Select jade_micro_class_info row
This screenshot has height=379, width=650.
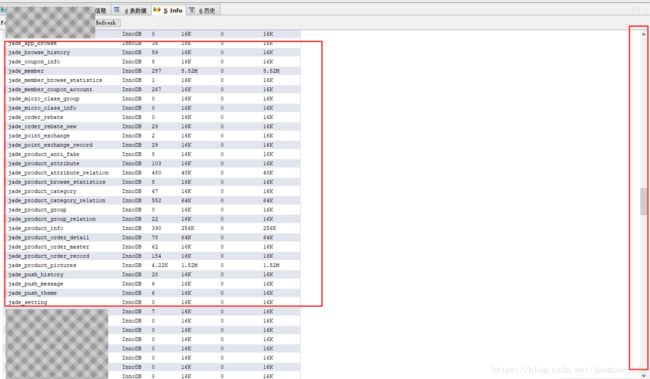click(153, 108)
